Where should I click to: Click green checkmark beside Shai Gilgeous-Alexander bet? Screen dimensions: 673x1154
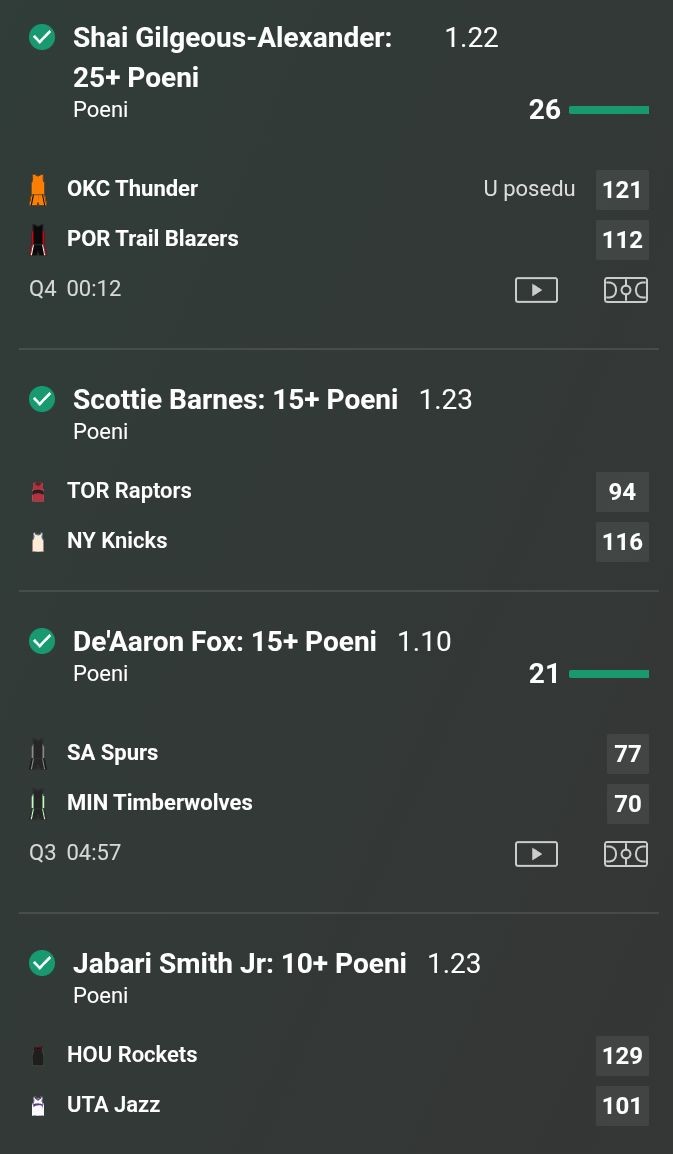[42, 38]
